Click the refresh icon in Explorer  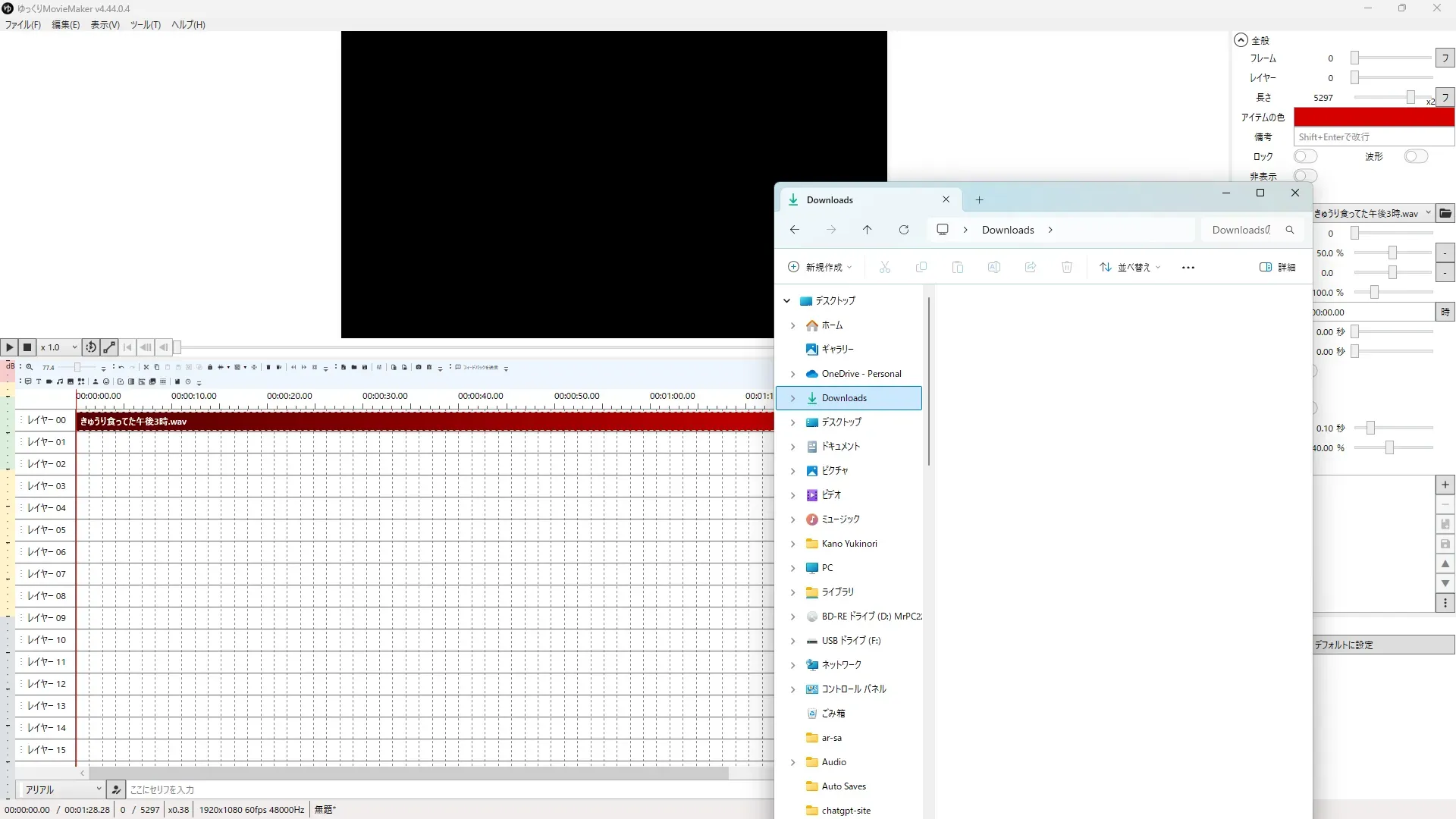pos(904,230)
